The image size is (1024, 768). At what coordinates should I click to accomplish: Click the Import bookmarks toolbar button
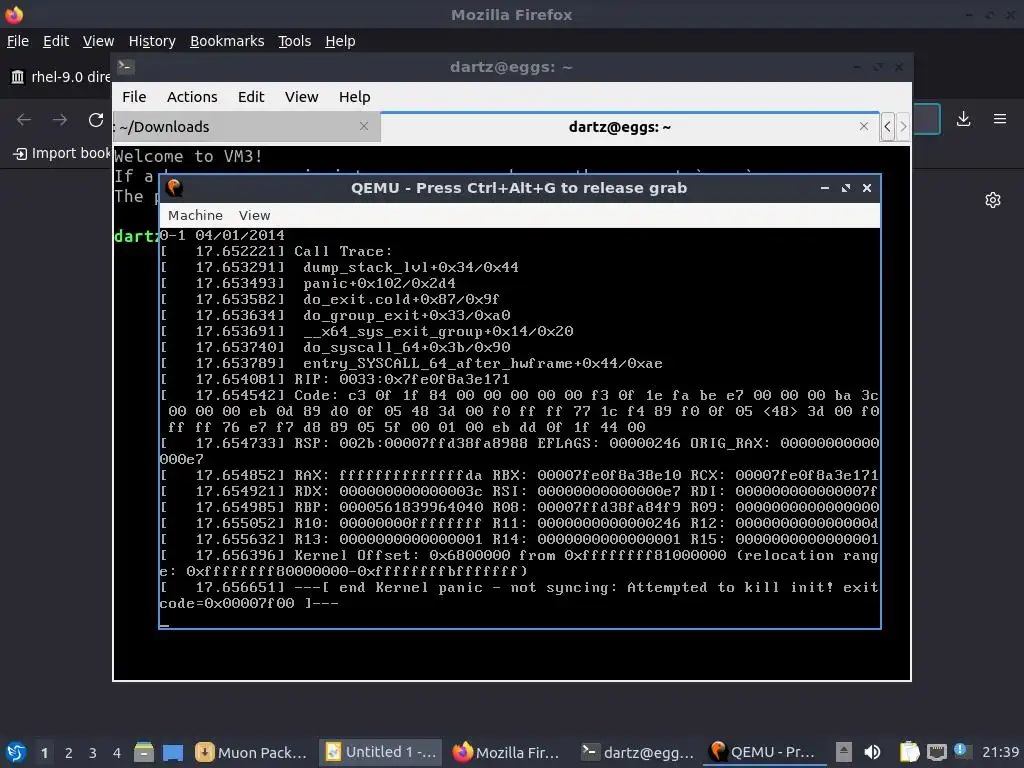click(61, 153)
